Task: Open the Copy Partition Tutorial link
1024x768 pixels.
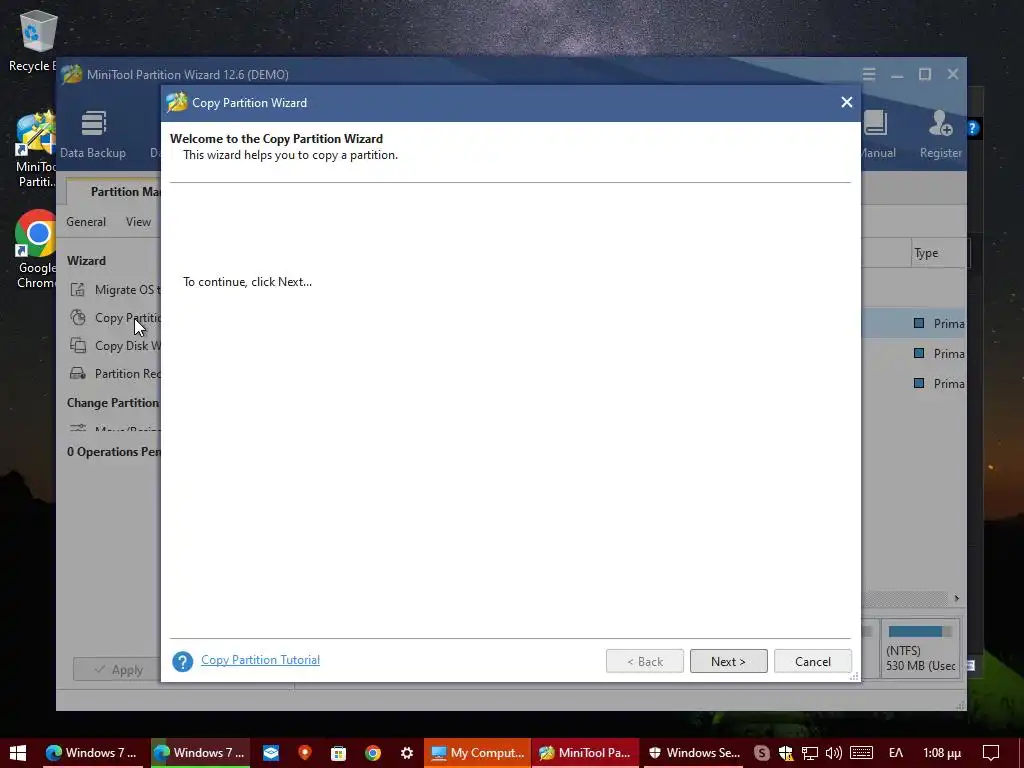Action: tap(260, 660)
